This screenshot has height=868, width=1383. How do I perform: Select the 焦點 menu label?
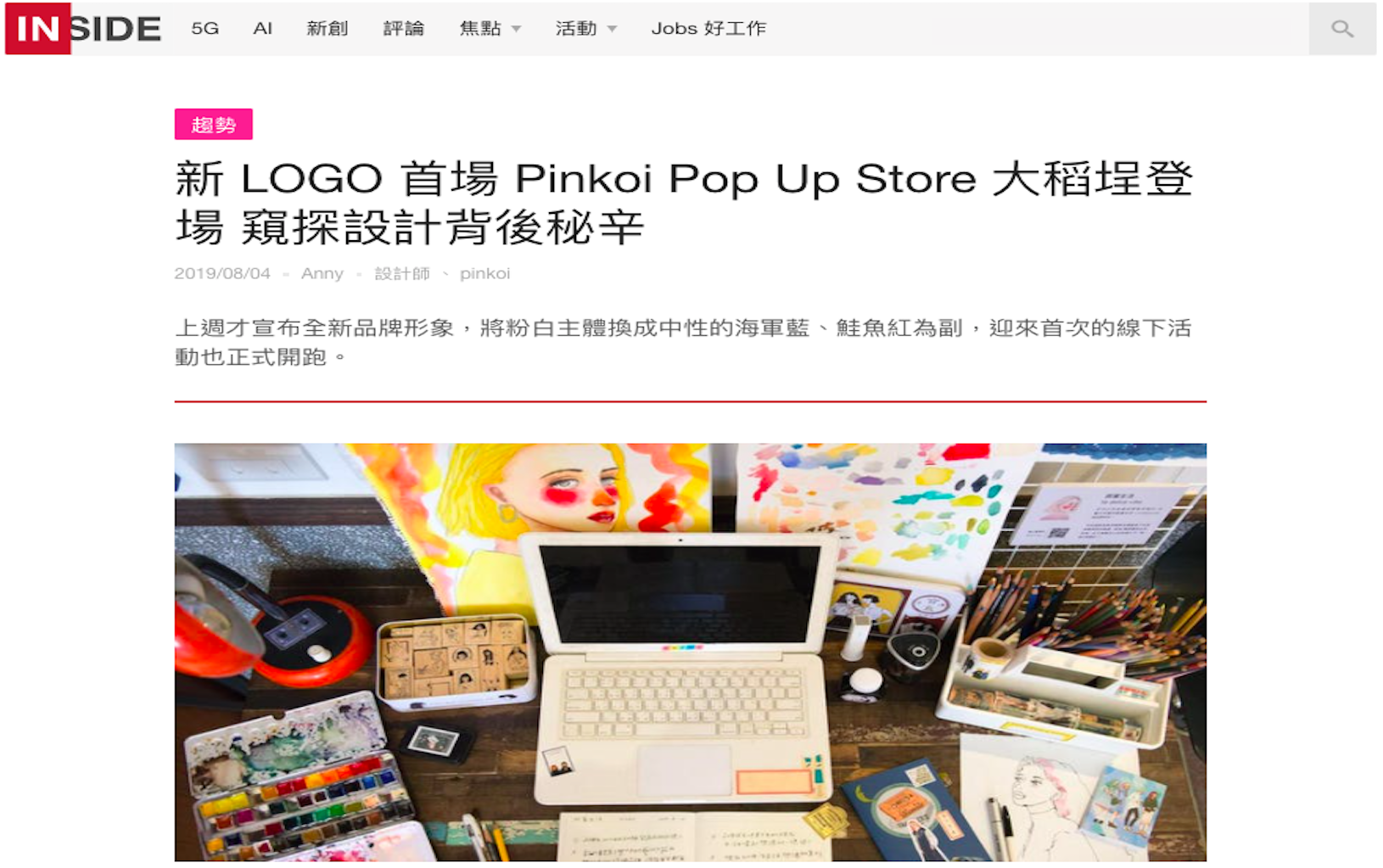[x=480, y=29]
